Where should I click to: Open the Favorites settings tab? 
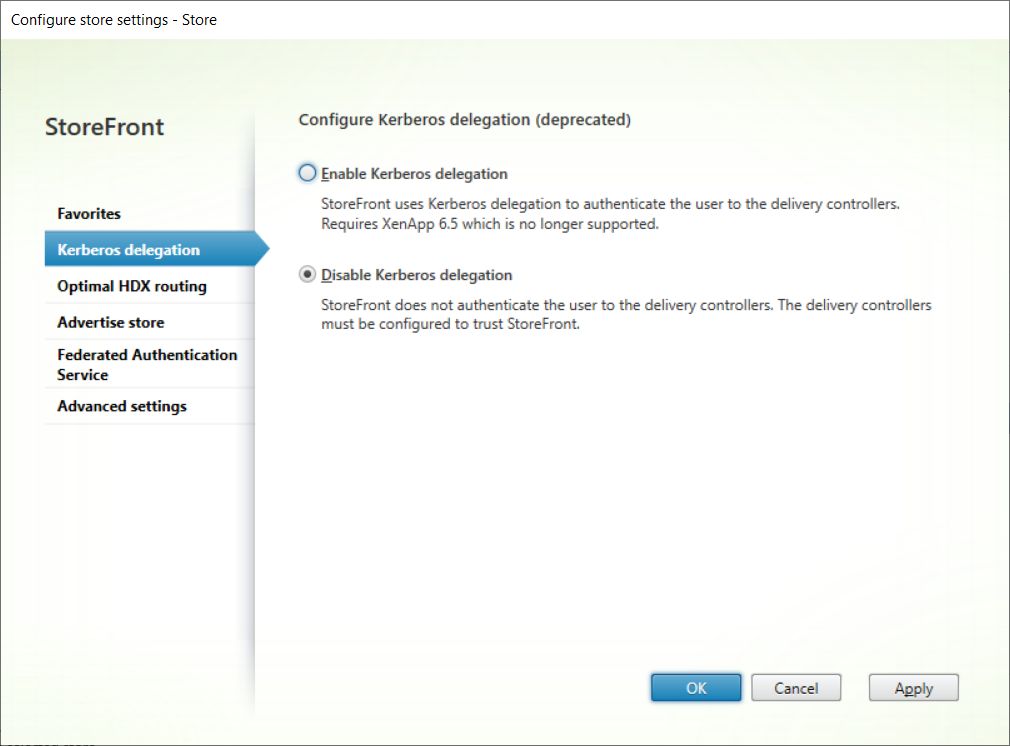pos(149,213)
